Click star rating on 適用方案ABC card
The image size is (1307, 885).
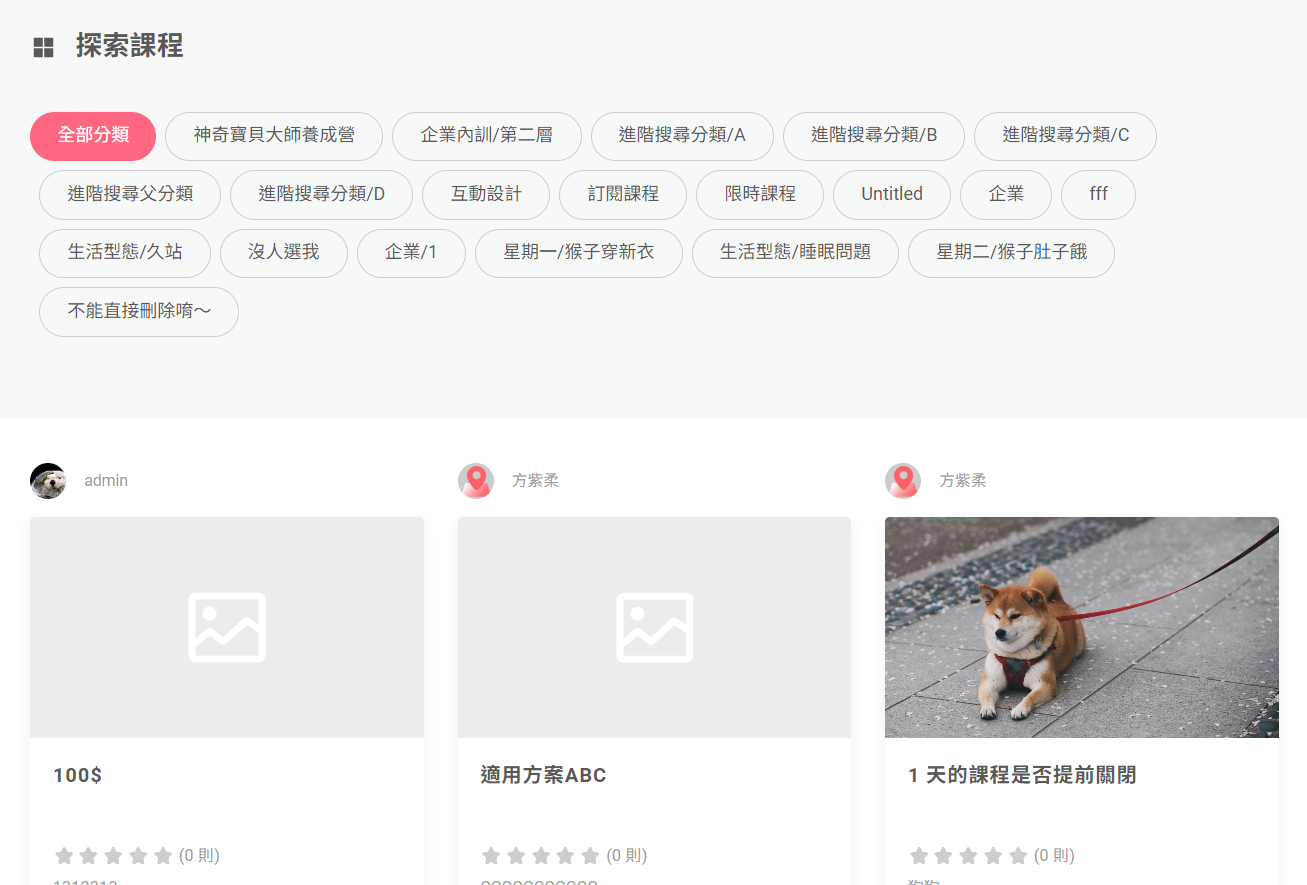coord(541,856)
